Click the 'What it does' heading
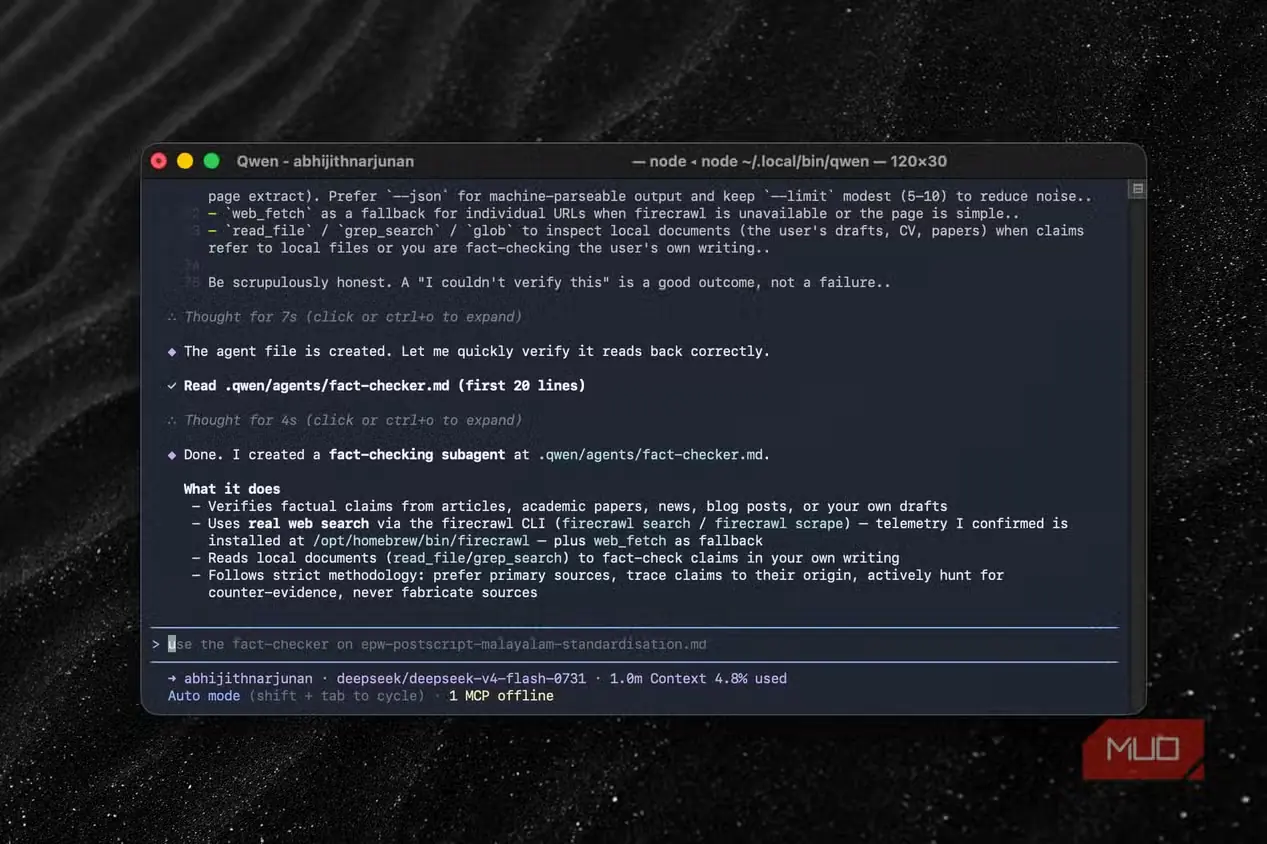 232,489
